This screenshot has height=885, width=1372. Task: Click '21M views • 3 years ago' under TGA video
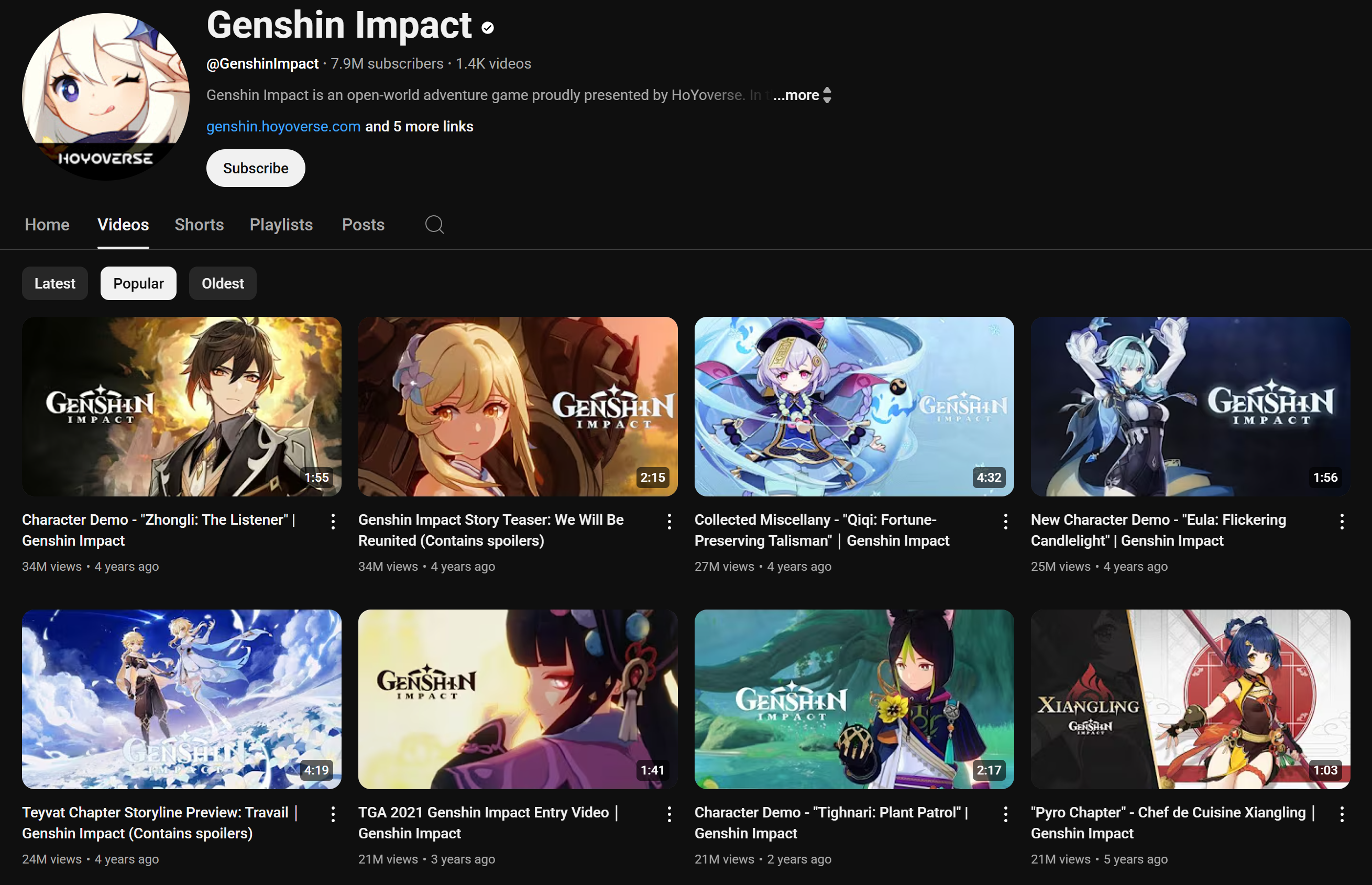pos(426,859)
